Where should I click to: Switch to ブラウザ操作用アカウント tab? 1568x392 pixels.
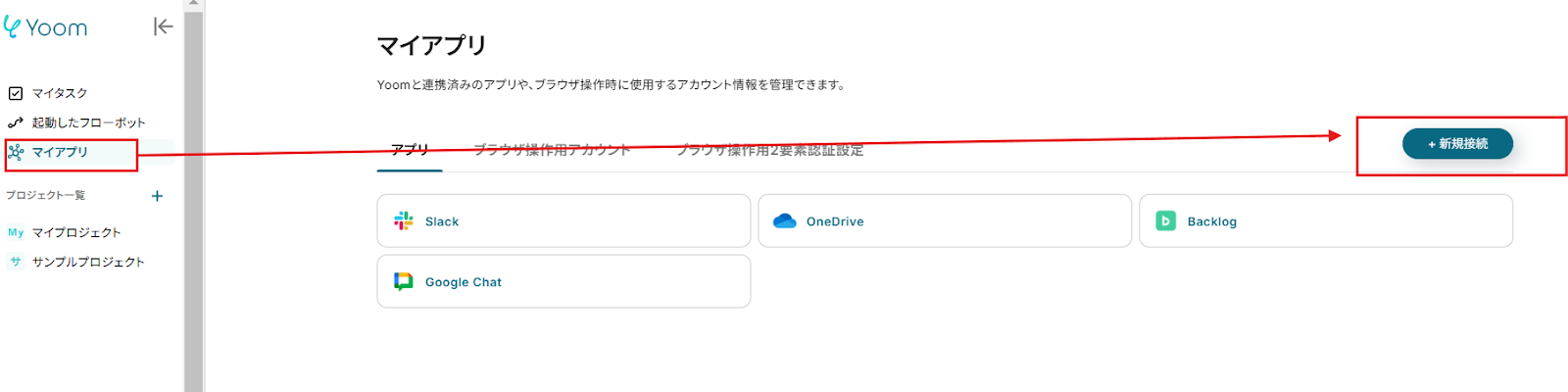[552, 150]
